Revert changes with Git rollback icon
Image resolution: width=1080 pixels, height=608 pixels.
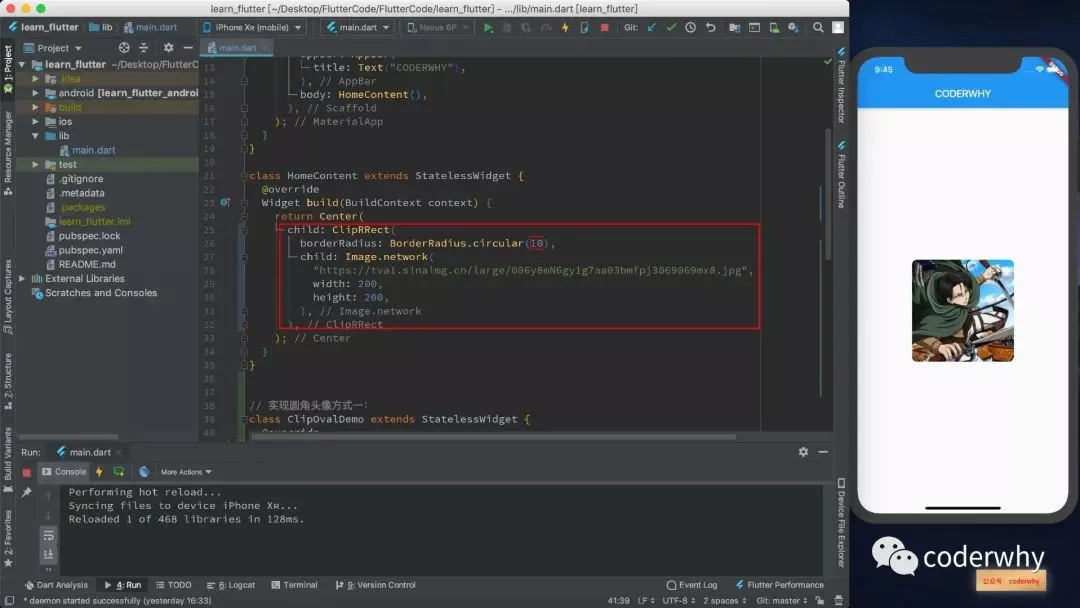710,28
